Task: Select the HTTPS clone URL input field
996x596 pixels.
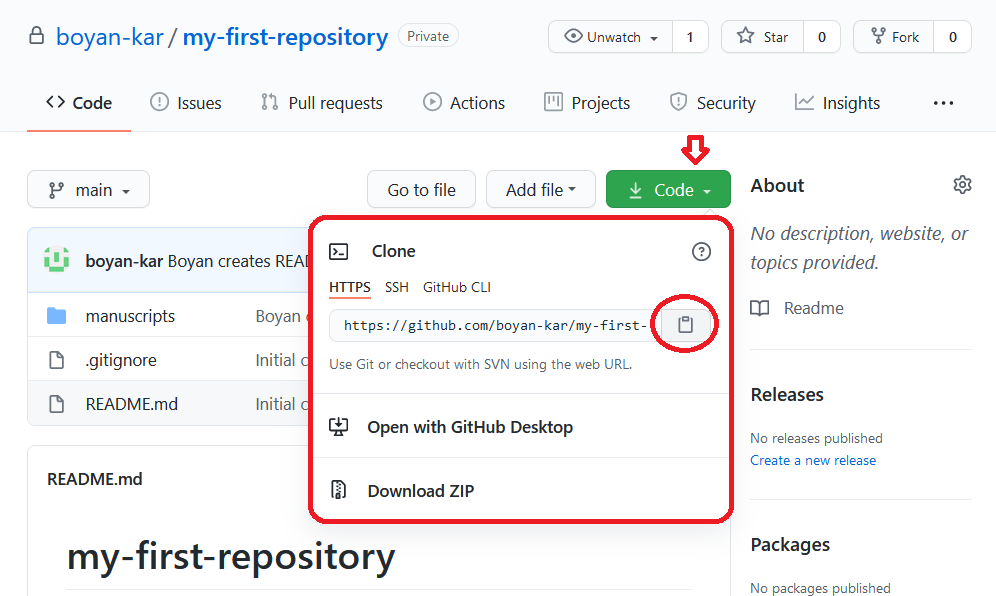Action: [x=490, y=324]
